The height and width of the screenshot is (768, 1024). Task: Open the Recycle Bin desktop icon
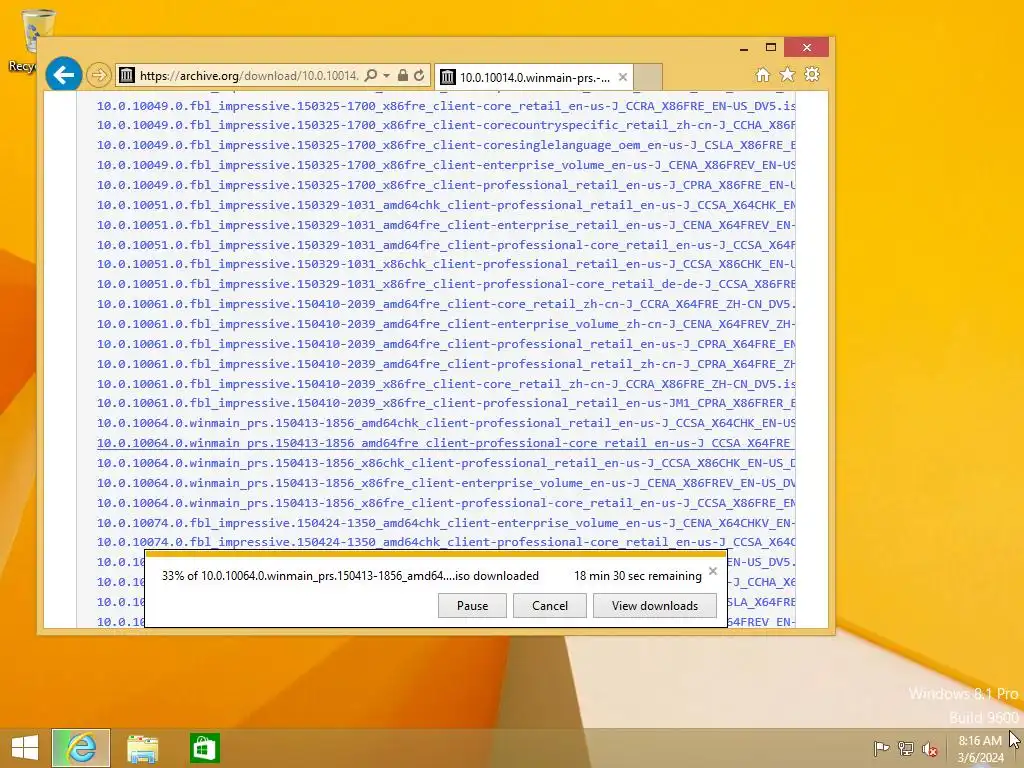coord(30,40)
